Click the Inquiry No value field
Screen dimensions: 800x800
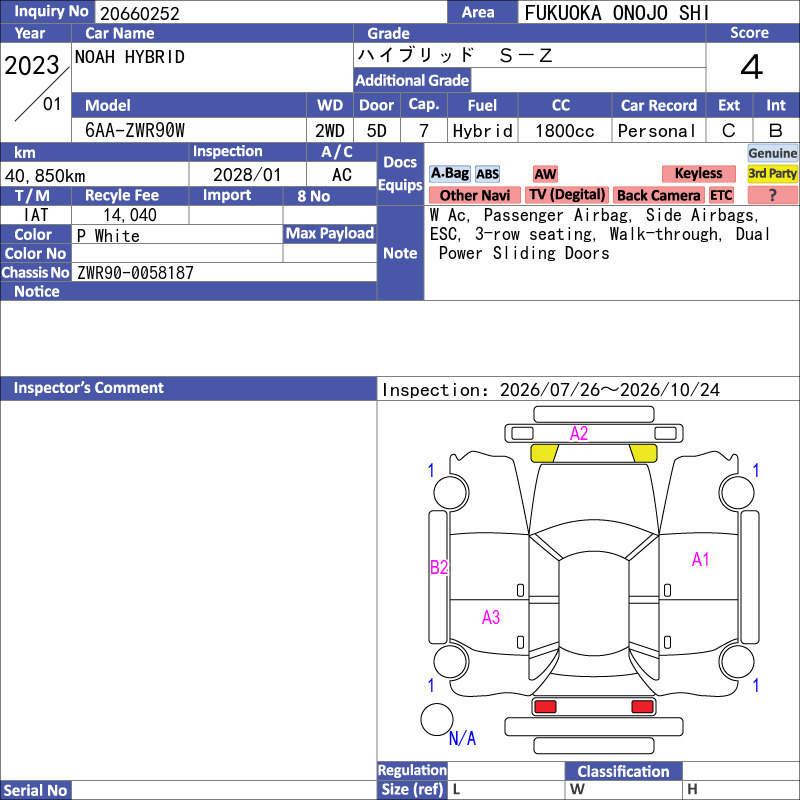pos(271,13)
